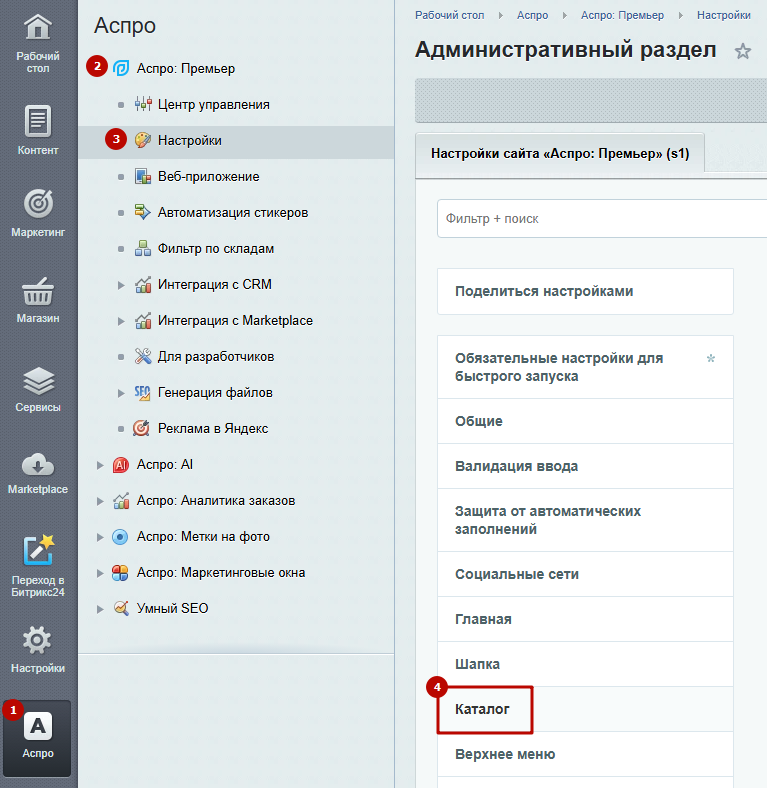Follow Аспро: Премьер breadcrumb link
The height and width of the screenshot is (788, 767).
[622, 16]
